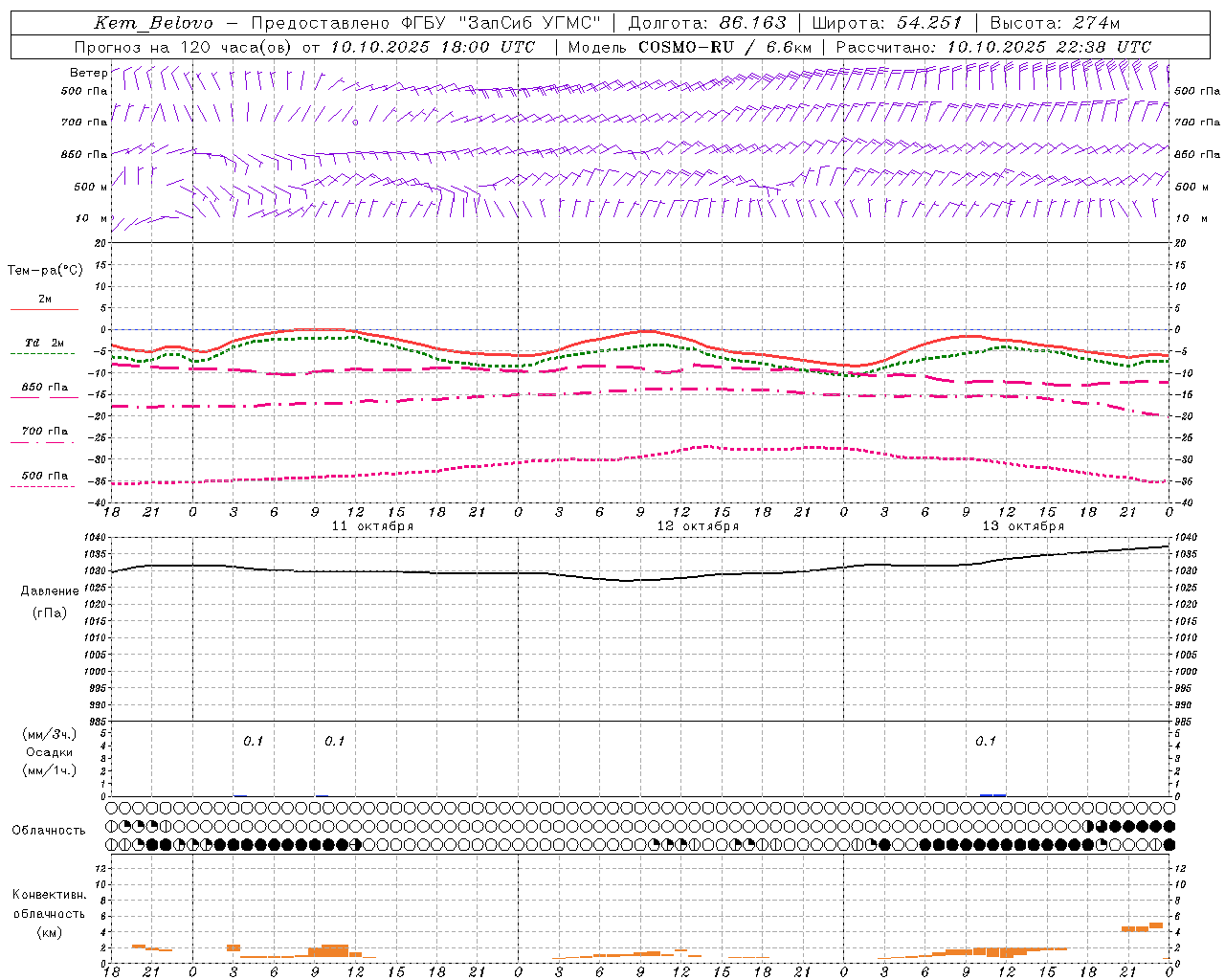This screenshot has width=1225, height=980.
Task: Click the blue precipitation bar on 13 октября
Action: [992, 794]
